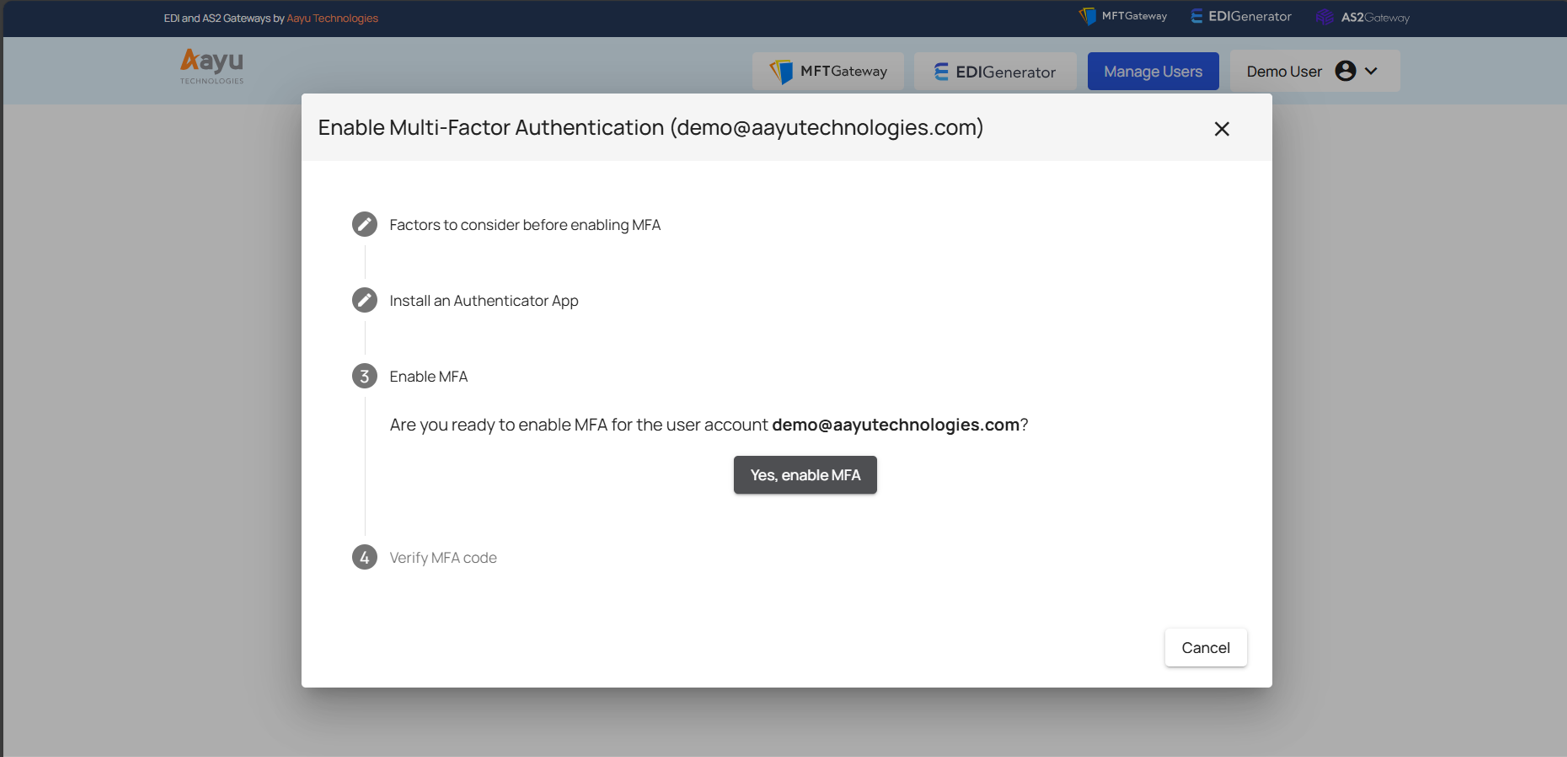
Task: Go to Factors to consider before enabling MFA step
Action: point(525,225)
